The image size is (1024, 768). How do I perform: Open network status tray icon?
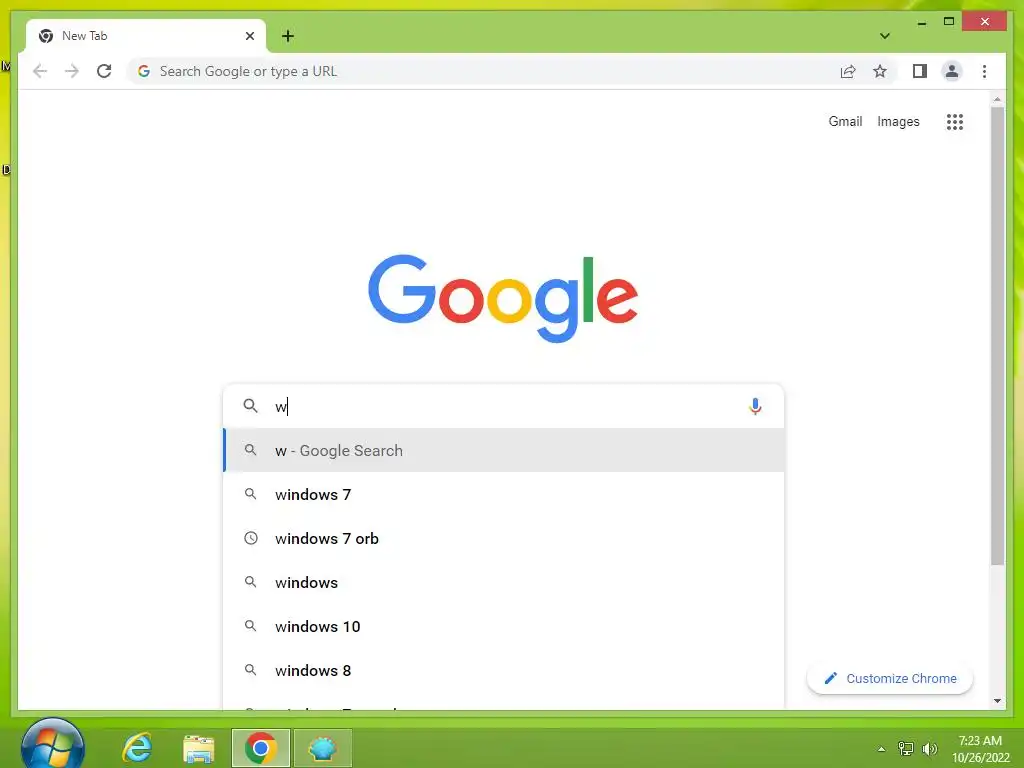pyautogui.click(x=905, y=748)
